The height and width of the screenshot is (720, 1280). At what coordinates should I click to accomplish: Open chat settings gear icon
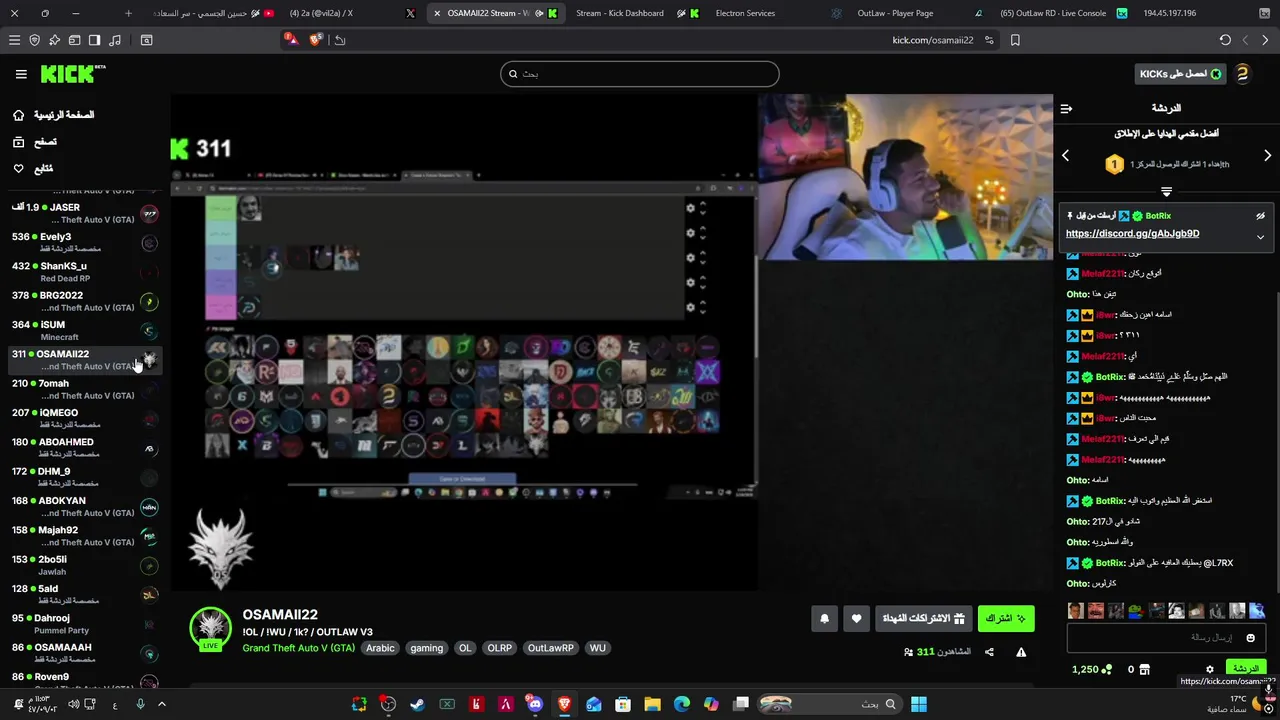click(1209, 669)
